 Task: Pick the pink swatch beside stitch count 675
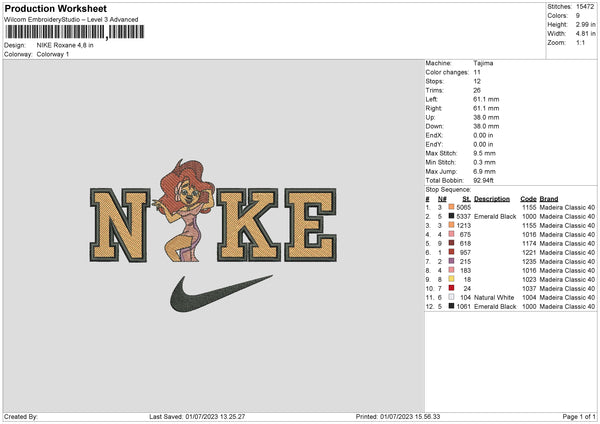pyautogui.click(x=451, y=234)
